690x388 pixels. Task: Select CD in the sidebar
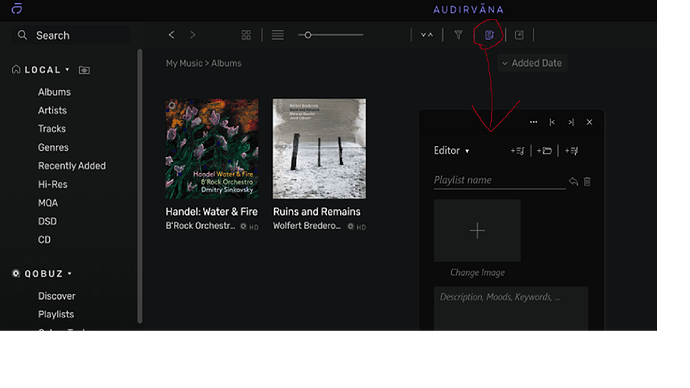click(44, 240)
